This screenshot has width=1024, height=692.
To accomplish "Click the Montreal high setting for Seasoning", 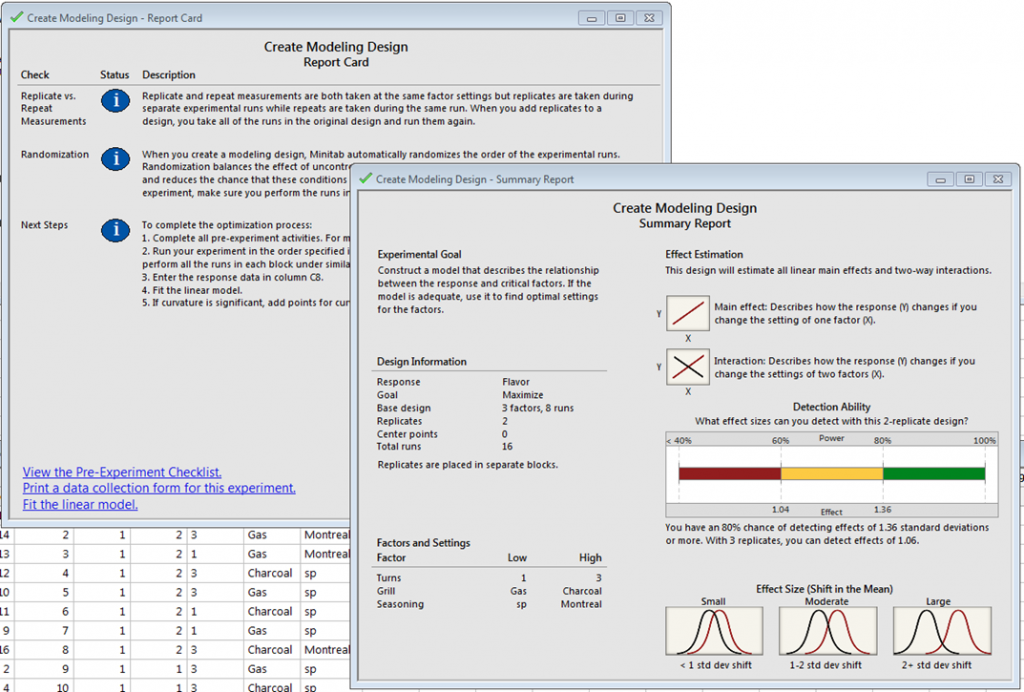I will click(581, 604).
